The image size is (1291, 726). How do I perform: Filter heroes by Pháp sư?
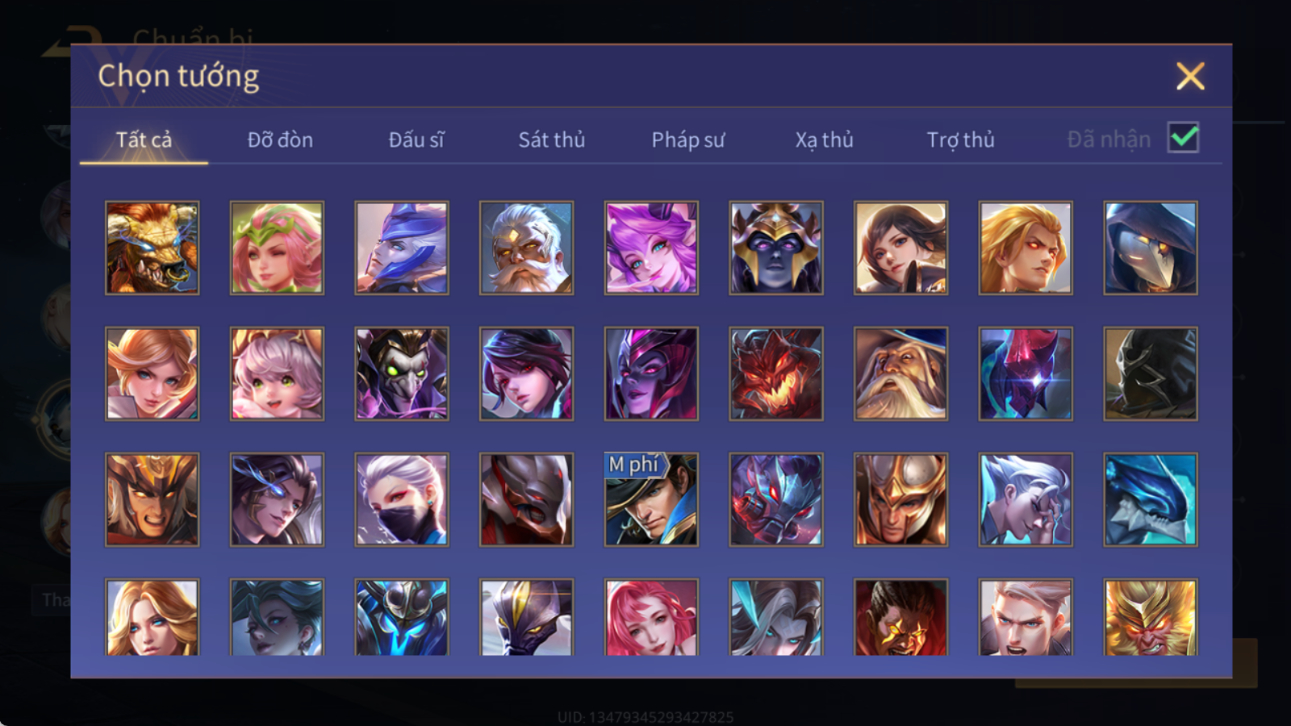coord(687,140)
